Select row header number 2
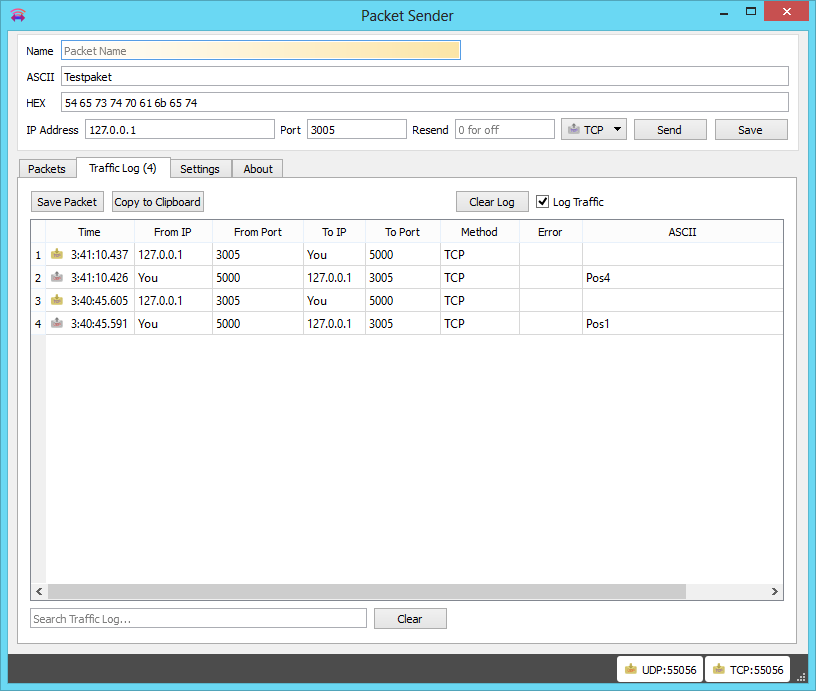Screen dimensions: 816x691 click(x=38, y=278)
